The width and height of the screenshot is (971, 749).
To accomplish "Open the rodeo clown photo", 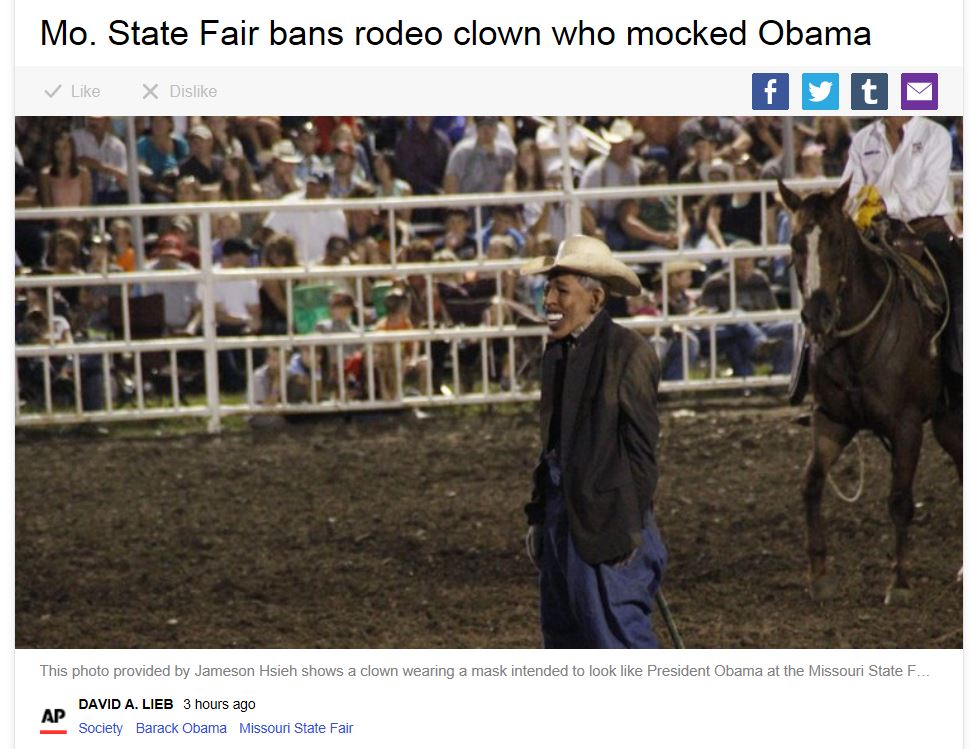I will coord(489,382).
